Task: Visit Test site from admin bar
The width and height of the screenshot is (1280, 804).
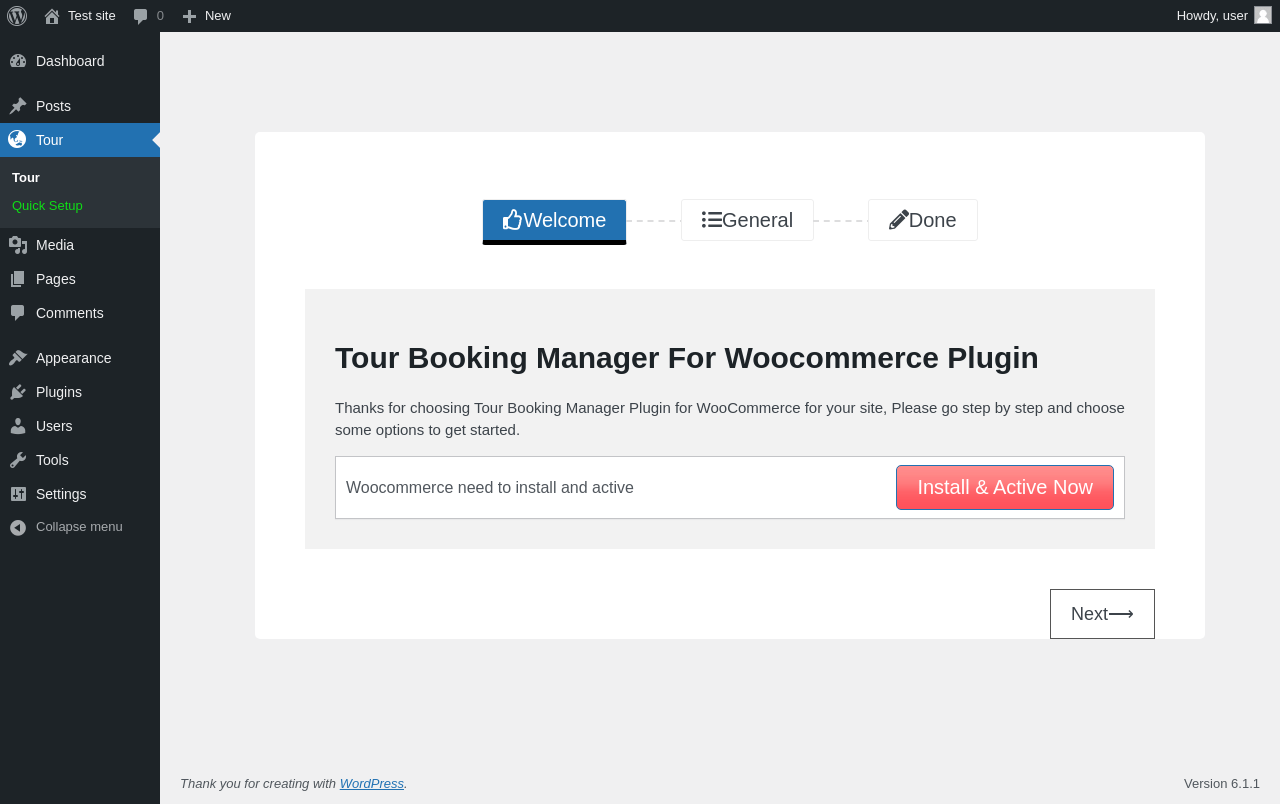Action: point(80,16)
